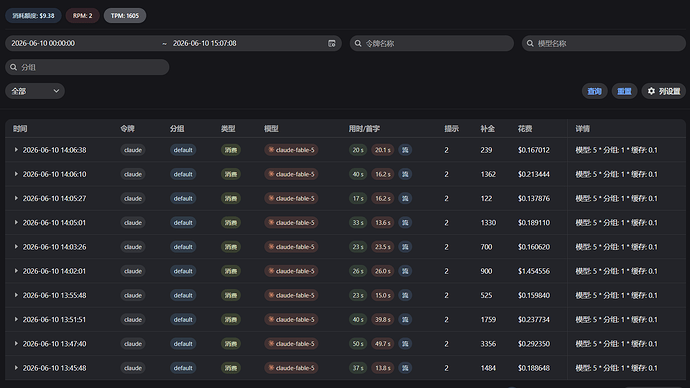690x388 pixels.
Task: Click the stream badge in 14:05:27 row
Action: pos(405,198)
